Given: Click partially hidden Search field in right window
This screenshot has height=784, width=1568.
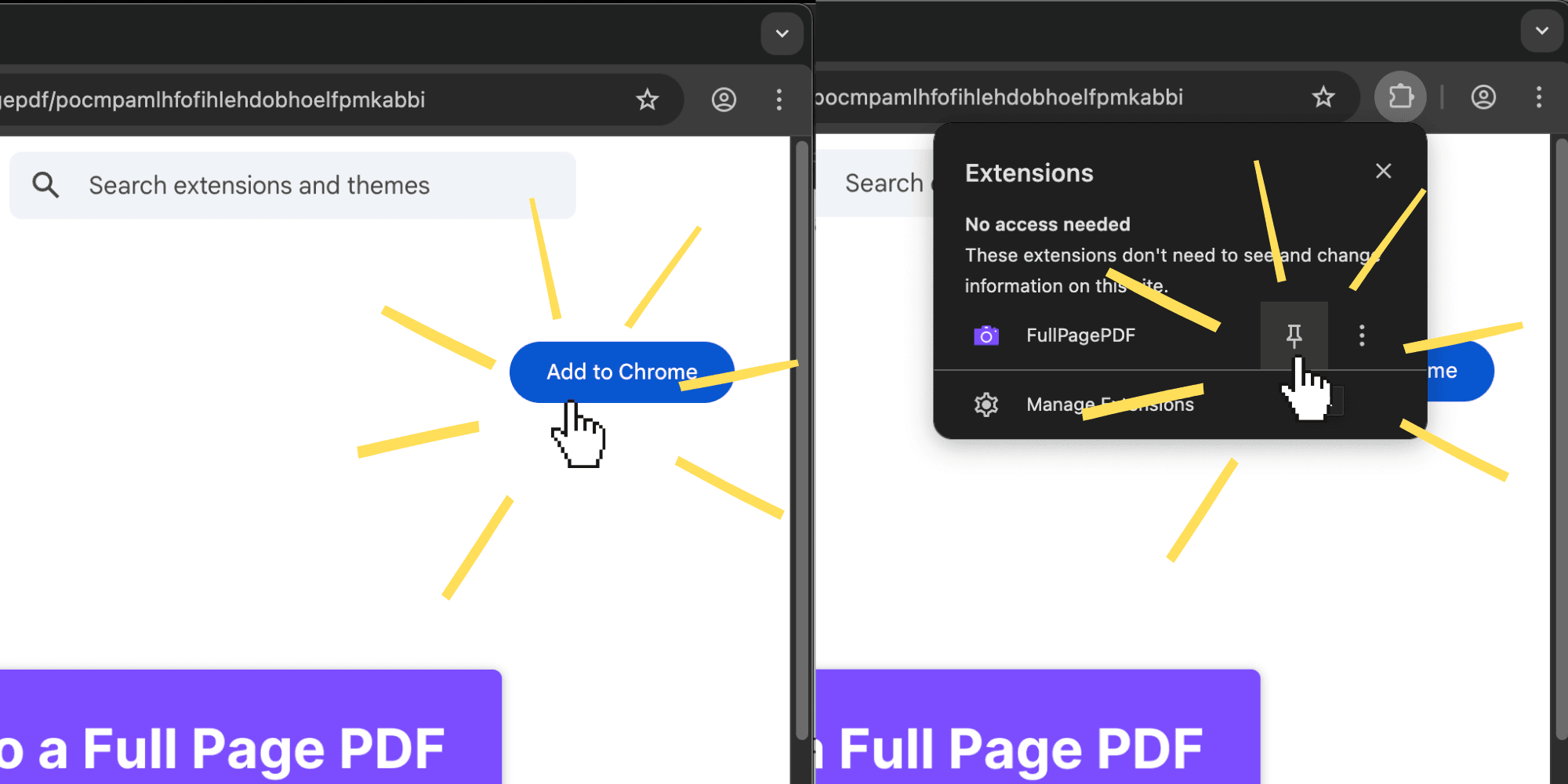Looking at the screenshot, I should pos(874,183).
